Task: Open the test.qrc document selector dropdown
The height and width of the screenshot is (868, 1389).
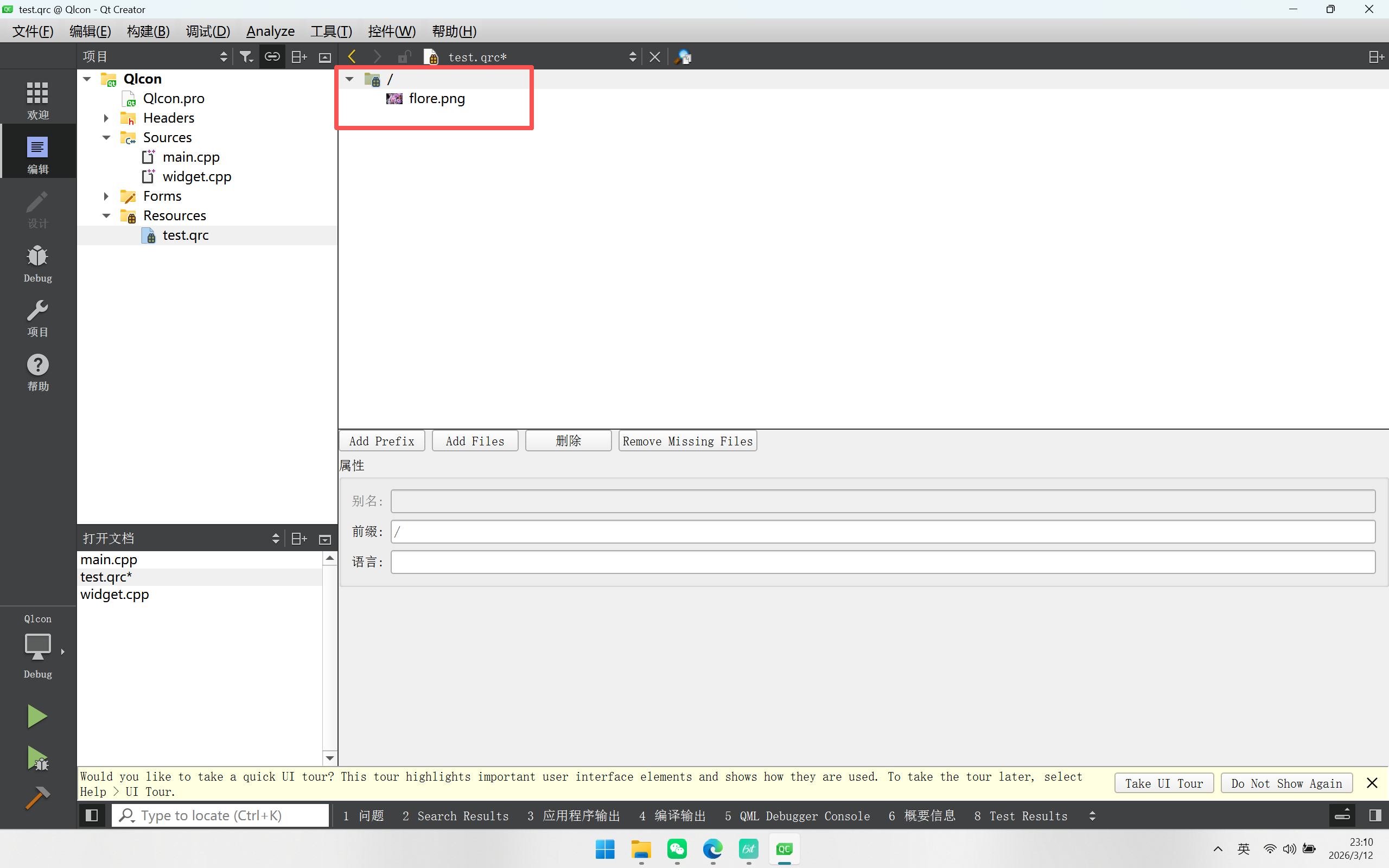Action: pyautogui.click(x=632, y=57)
